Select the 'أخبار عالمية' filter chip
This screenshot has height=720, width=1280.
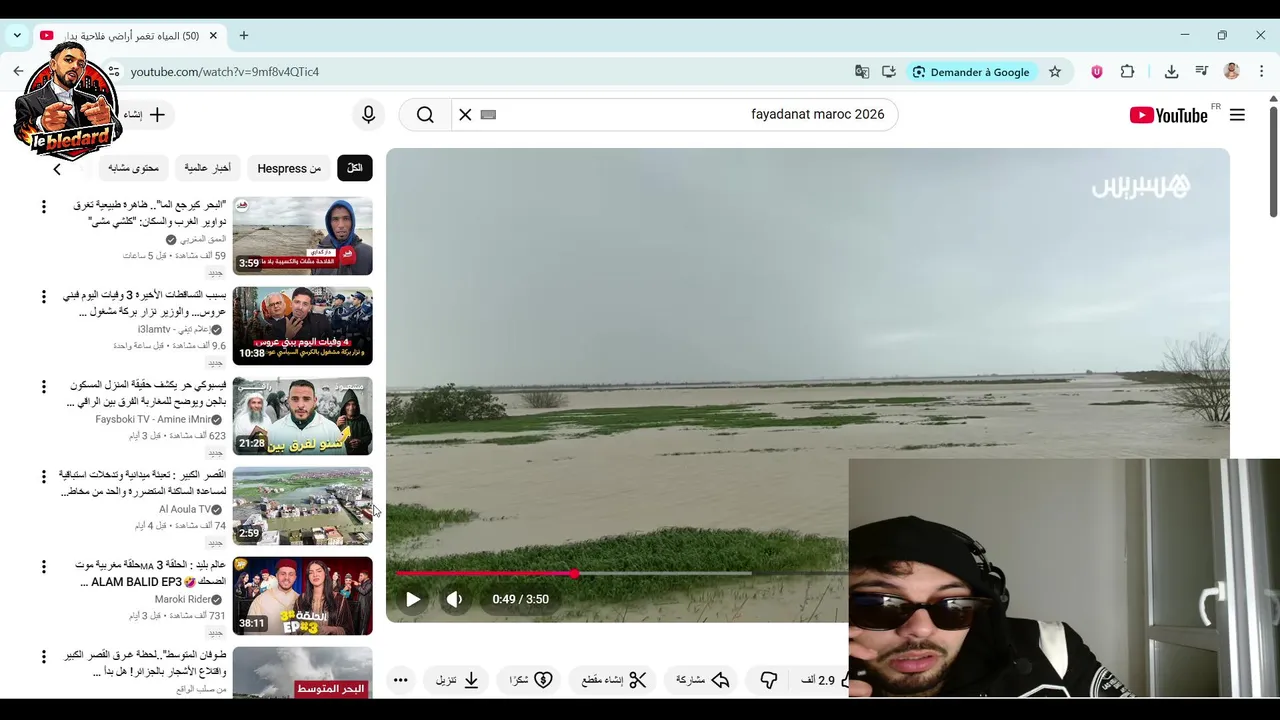pyautogui.click(x=208, y=168)
